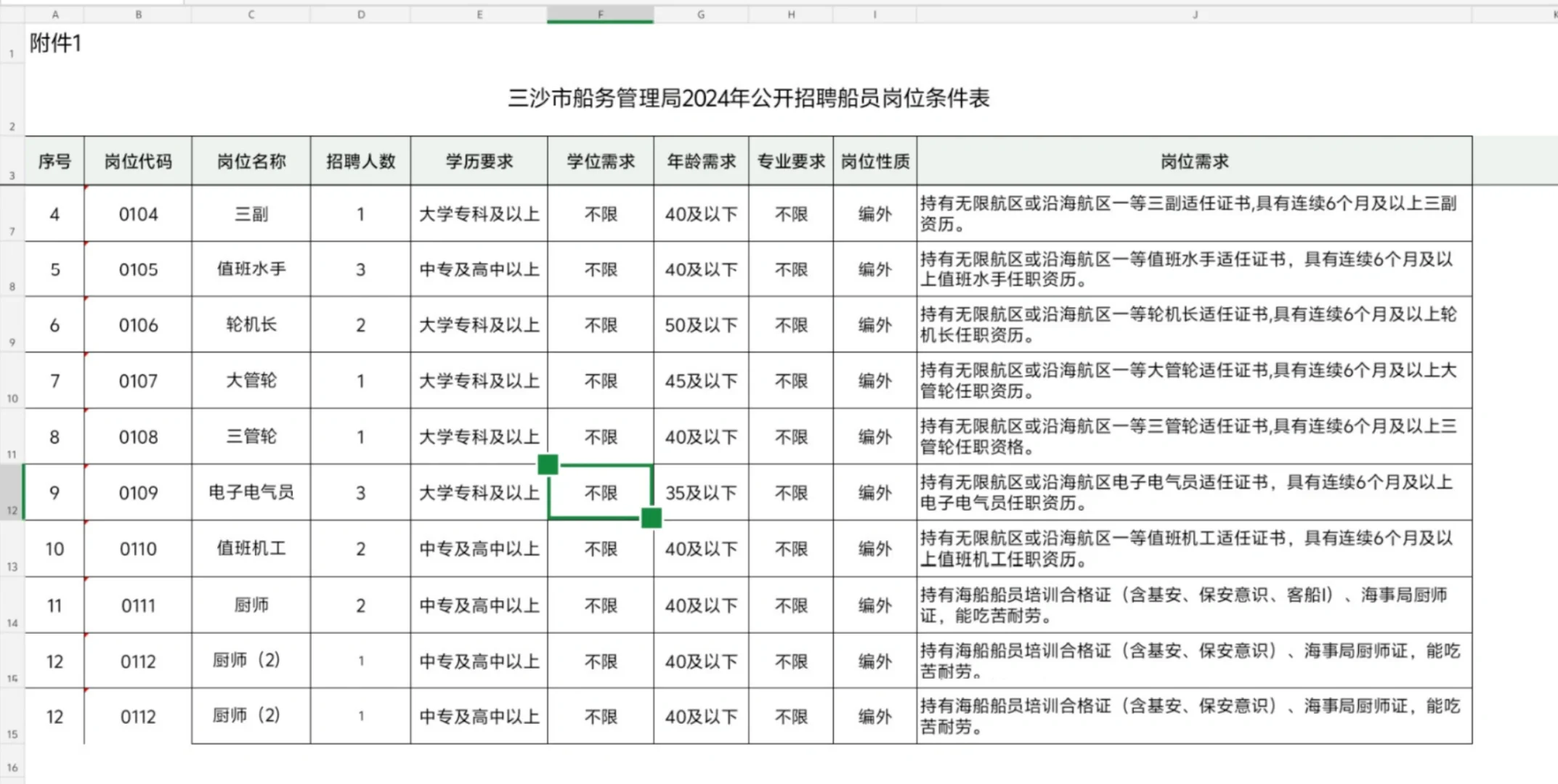Click cell containing 0111
1558x784 pixels.
(x=138, y=605)
